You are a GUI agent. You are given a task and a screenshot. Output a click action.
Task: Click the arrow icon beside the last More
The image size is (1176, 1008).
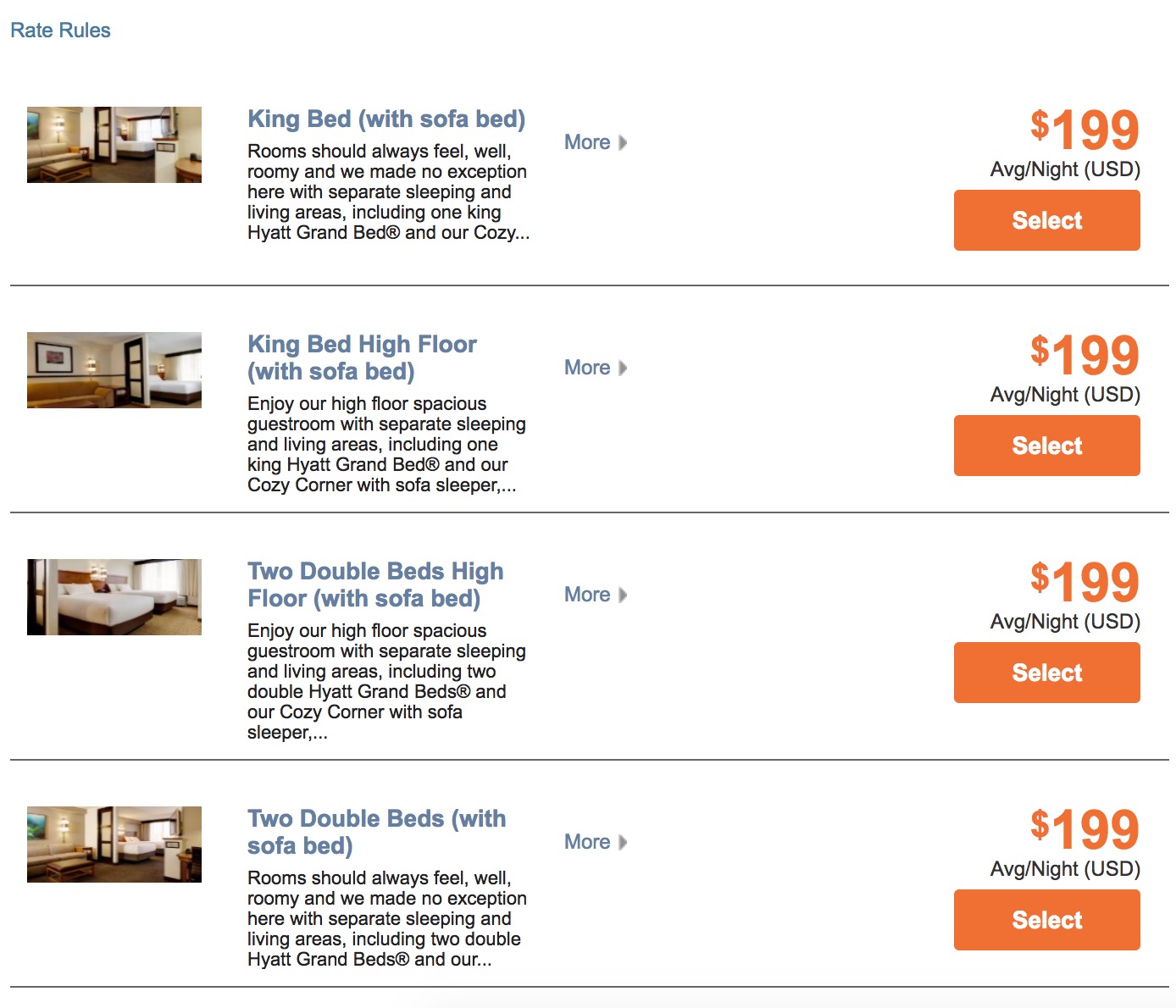point(623,842)
